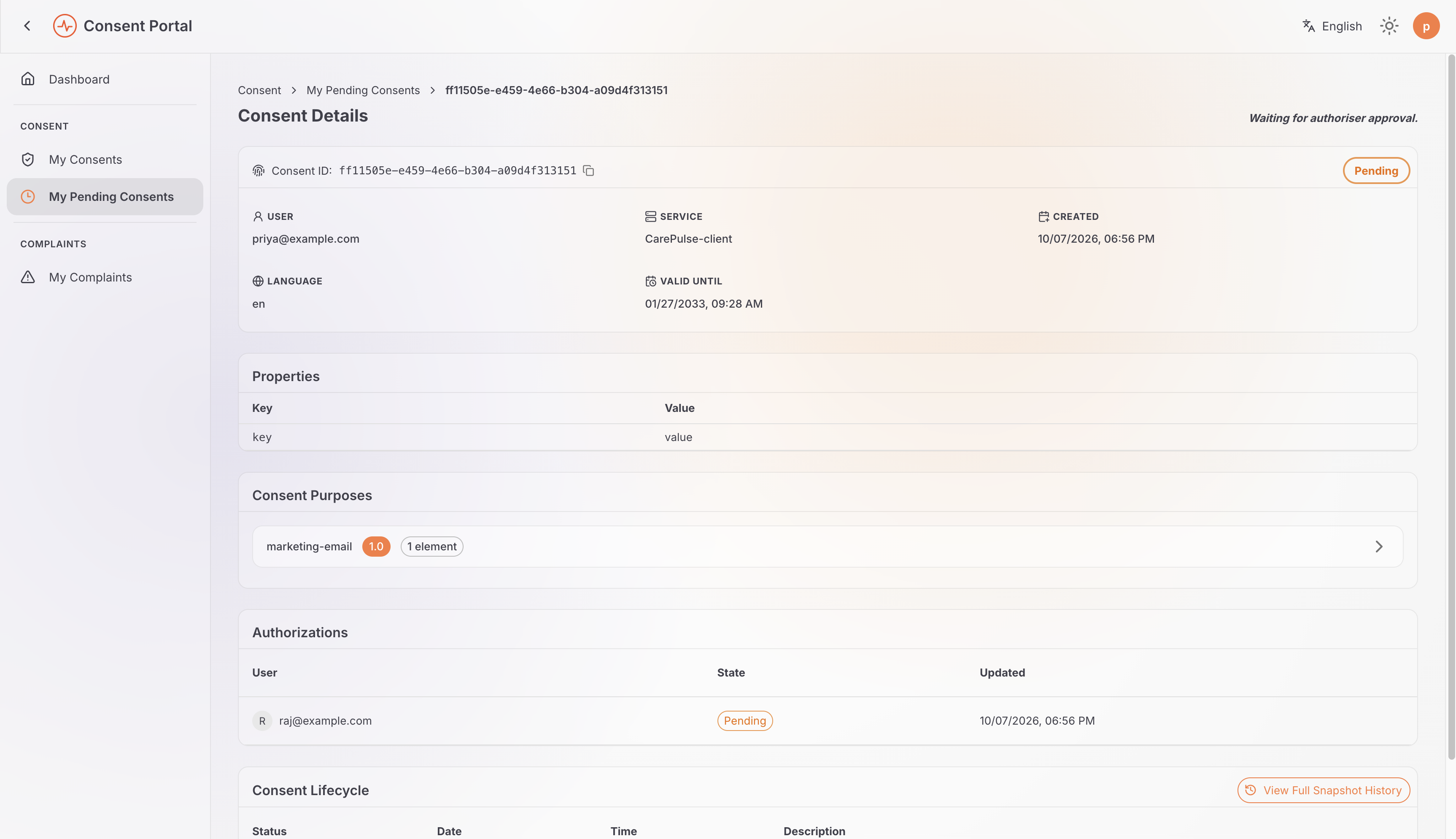
Task: Click the 'CarePulse-client' service value
Action: point(688,238)
